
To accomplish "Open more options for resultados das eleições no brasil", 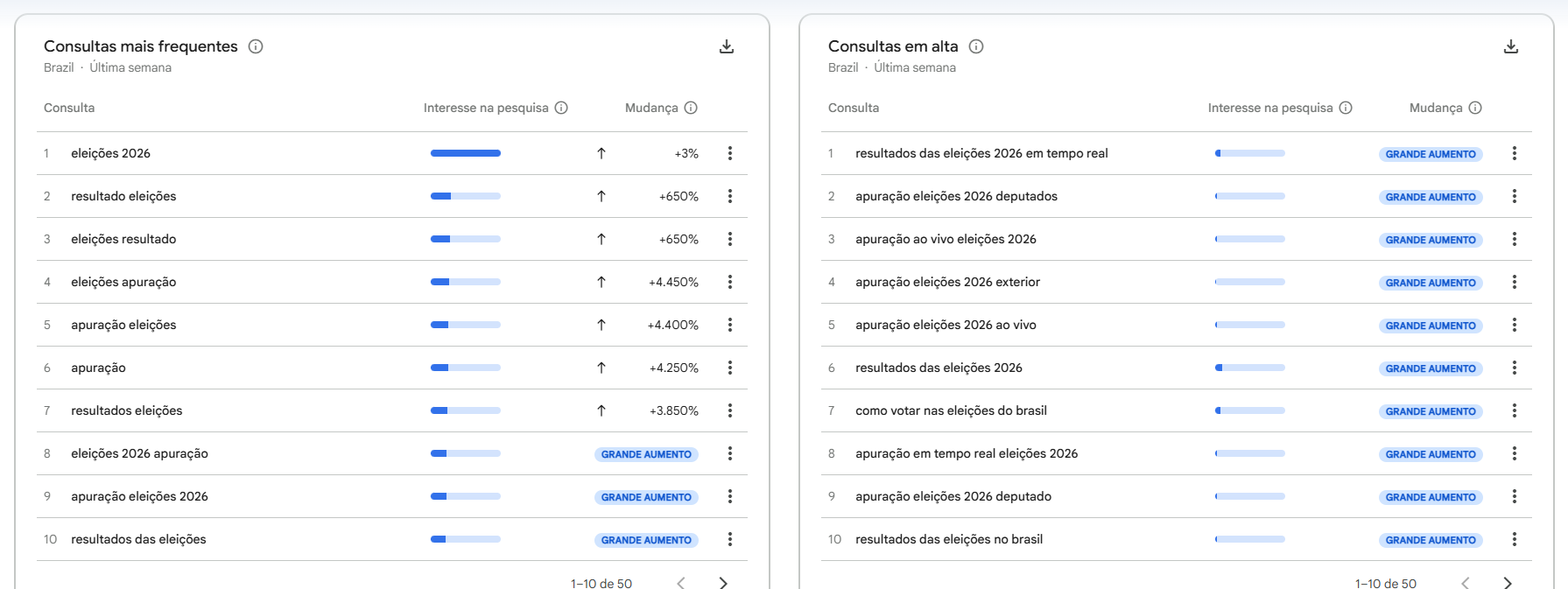I will coord(1515,539).
